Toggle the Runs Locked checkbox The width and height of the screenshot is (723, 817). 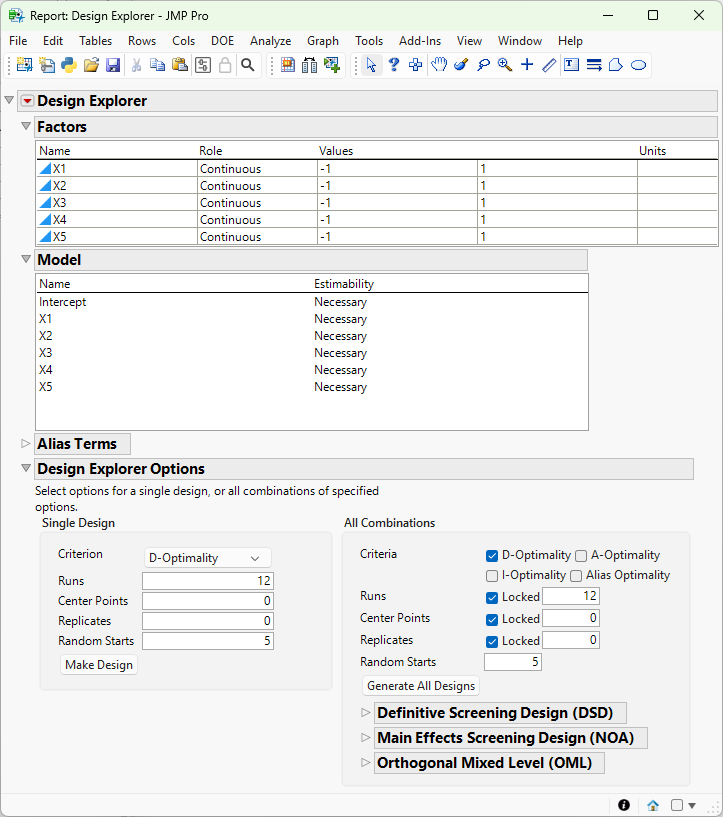[x=492, y=598]
